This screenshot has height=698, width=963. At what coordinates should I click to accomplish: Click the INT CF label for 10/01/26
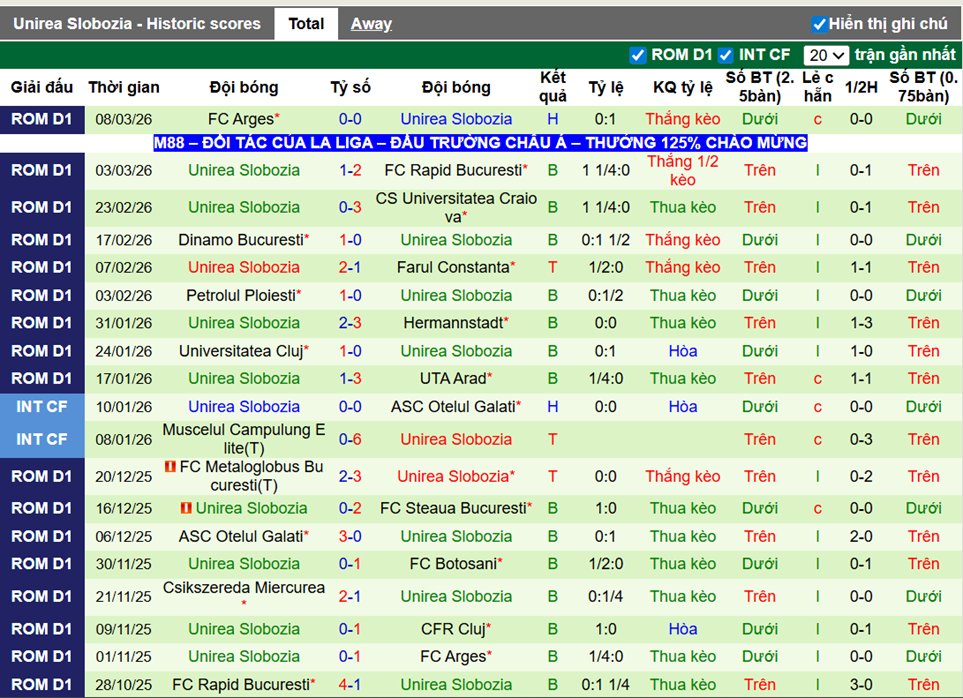tap(42, 407)
